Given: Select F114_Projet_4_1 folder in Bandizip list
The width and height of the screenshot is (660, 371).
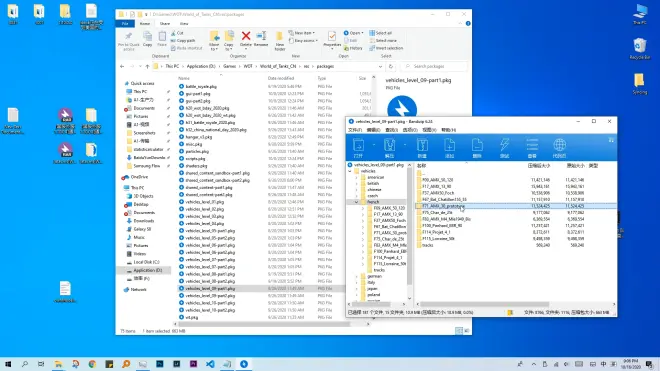Looking at the screenshot, I should (436, 232).
